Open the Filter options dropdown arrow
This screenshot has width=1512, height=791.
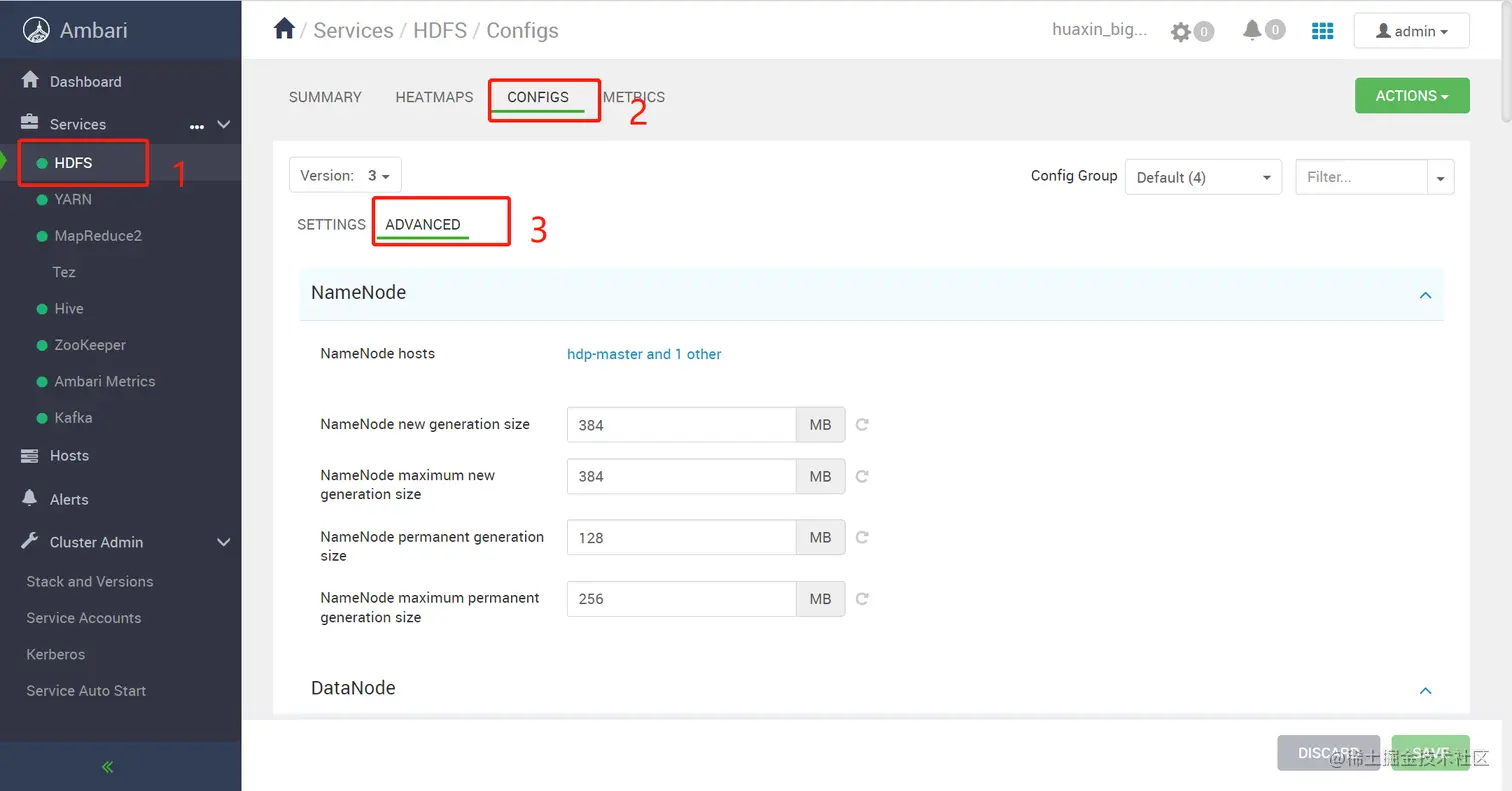[1441, 177]
